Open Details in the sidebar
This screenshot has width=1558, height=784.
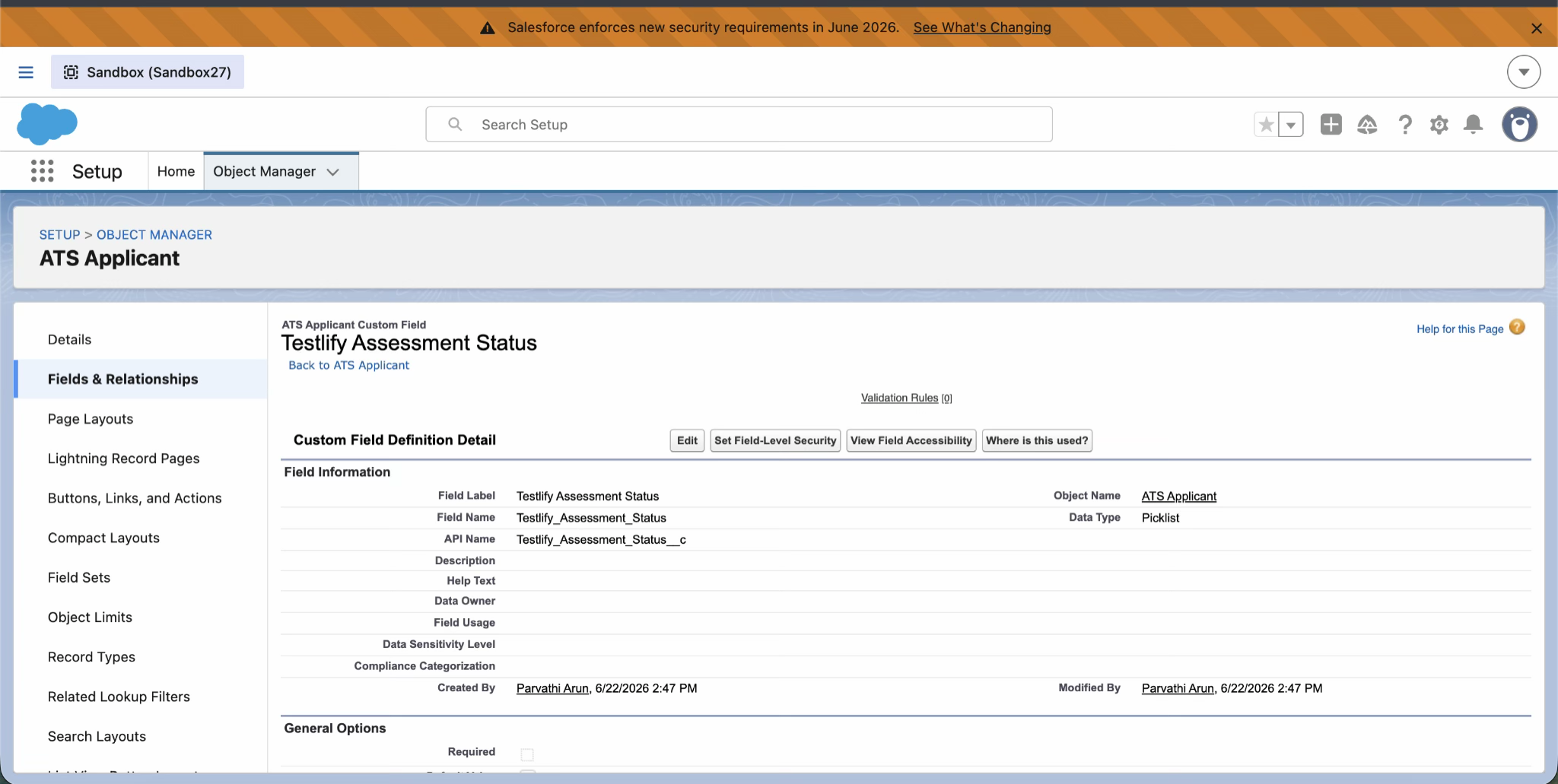(69, 340)
